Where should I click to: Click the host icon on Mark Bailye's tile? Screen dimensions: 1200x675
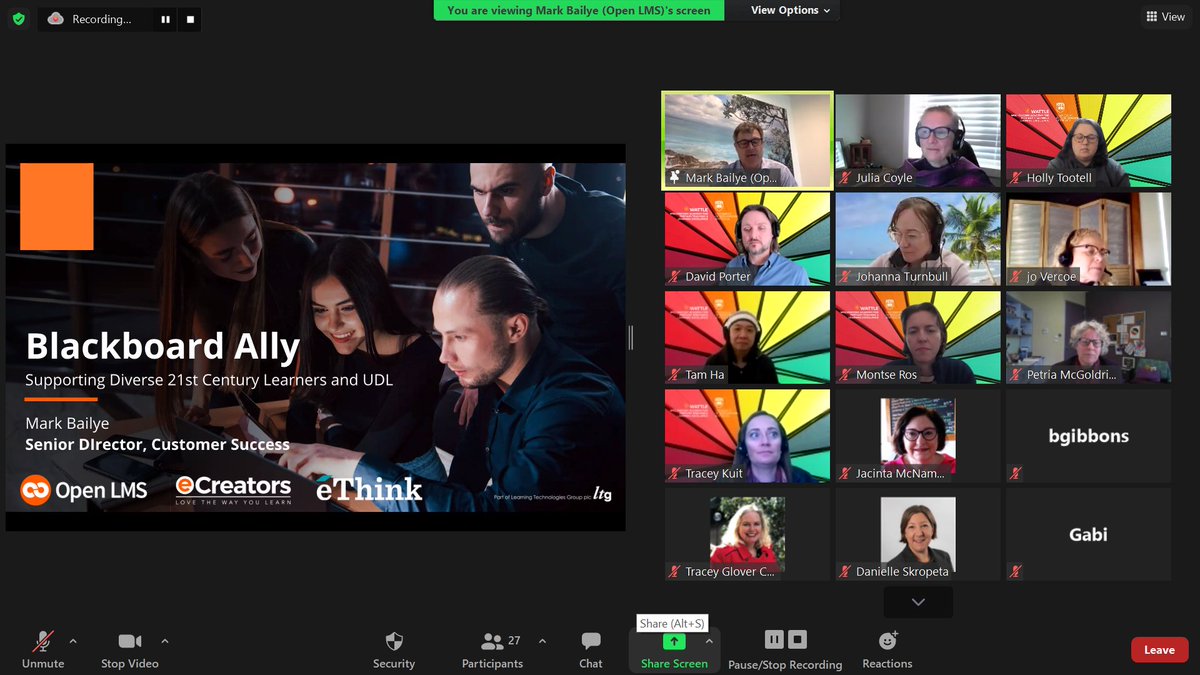click(675, 178)
